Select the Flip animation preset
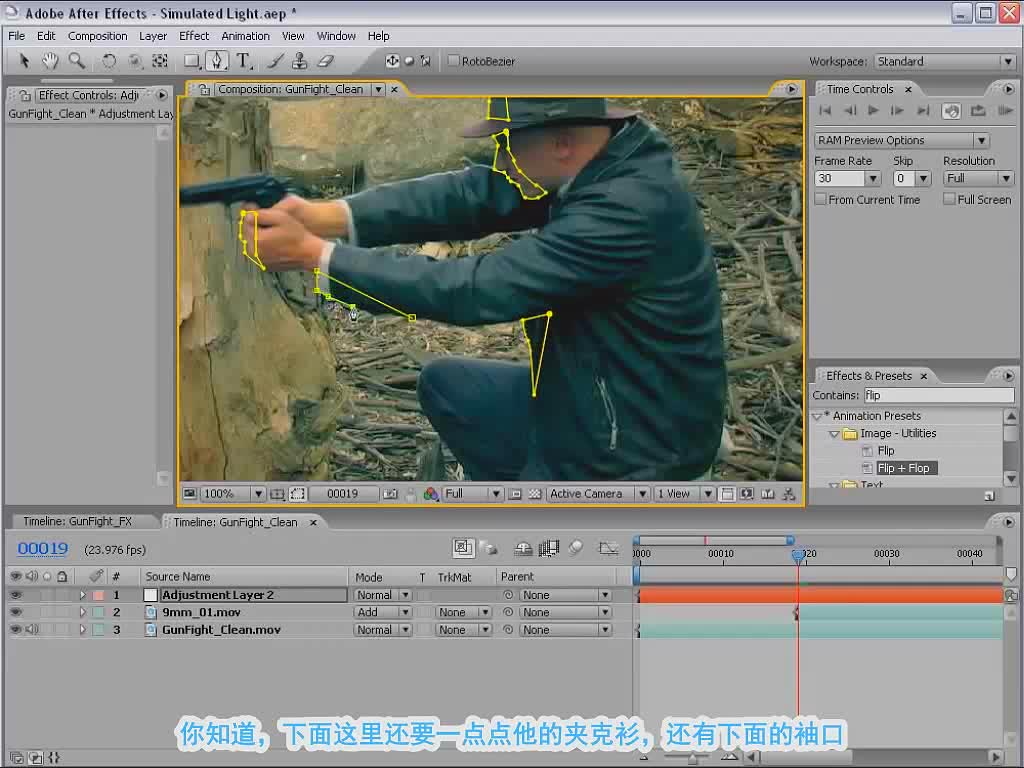 click(886, 451)
